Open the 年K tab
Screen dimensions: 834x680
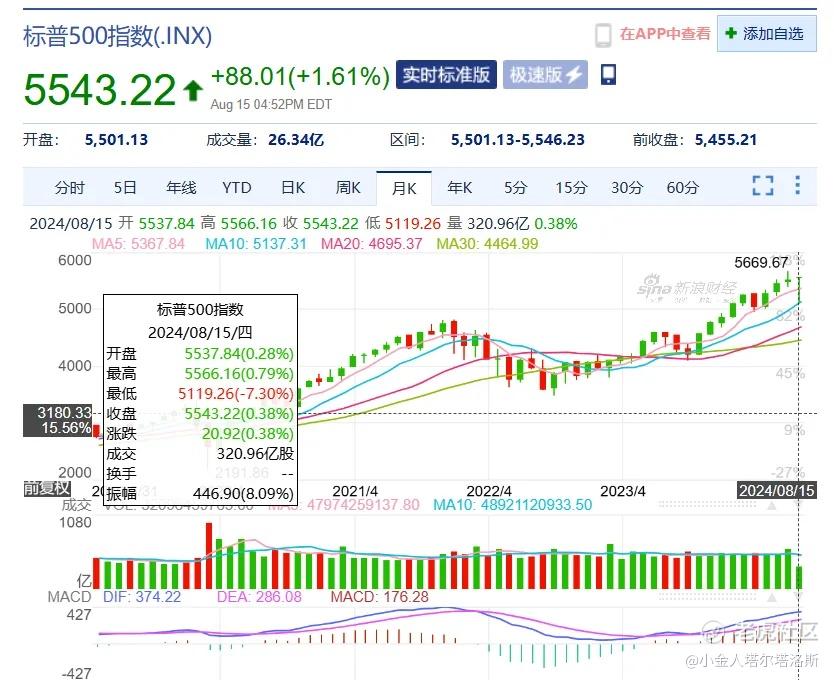460,188
